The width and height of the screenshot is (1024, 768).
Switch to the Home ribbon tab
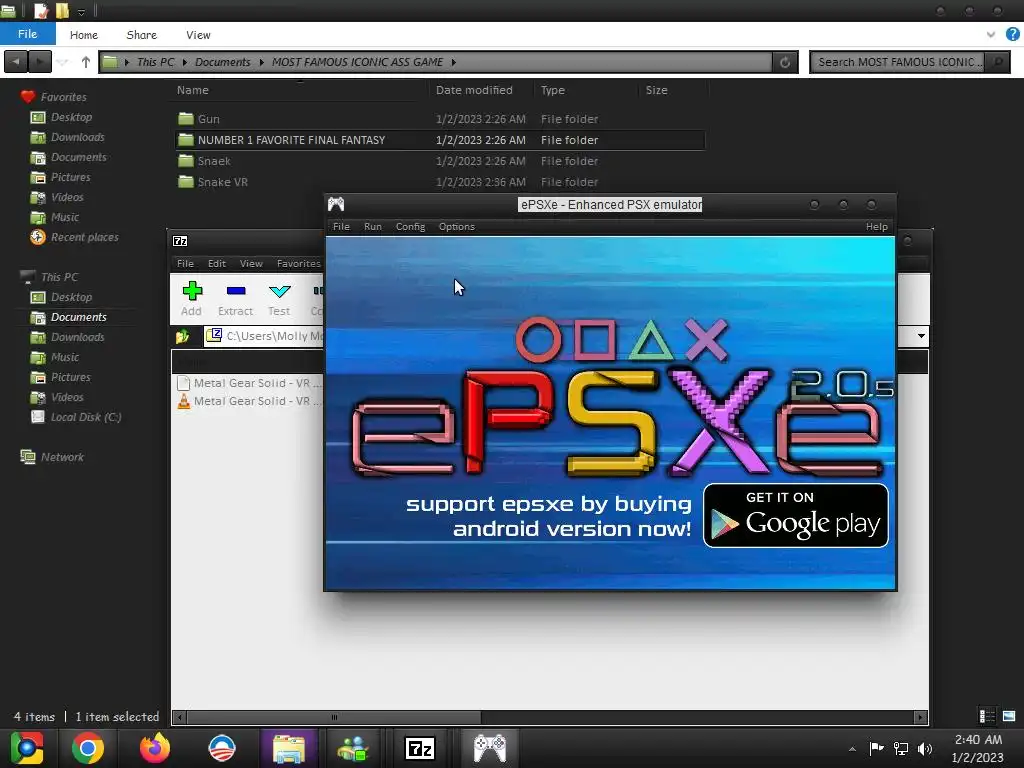pyautogui.click(x=84, y=35)
